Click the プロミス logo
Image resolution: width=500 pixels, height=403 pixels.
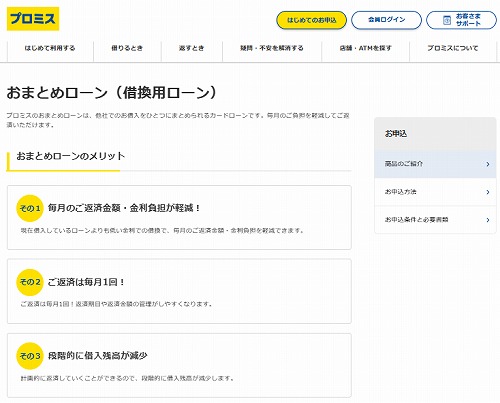point(33,19)
